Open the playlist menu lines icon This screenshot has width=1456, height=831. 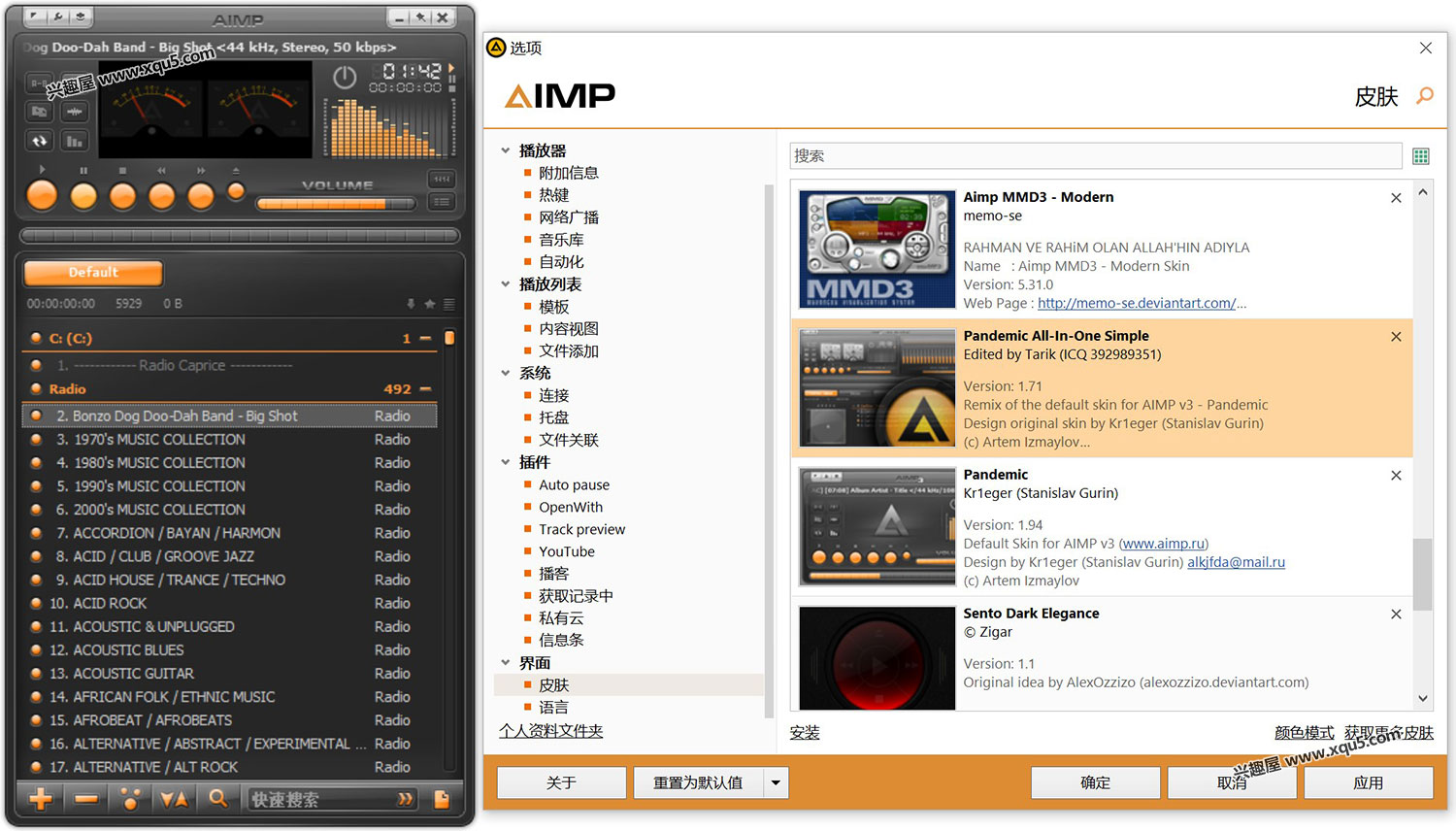[x=448, y=304]
